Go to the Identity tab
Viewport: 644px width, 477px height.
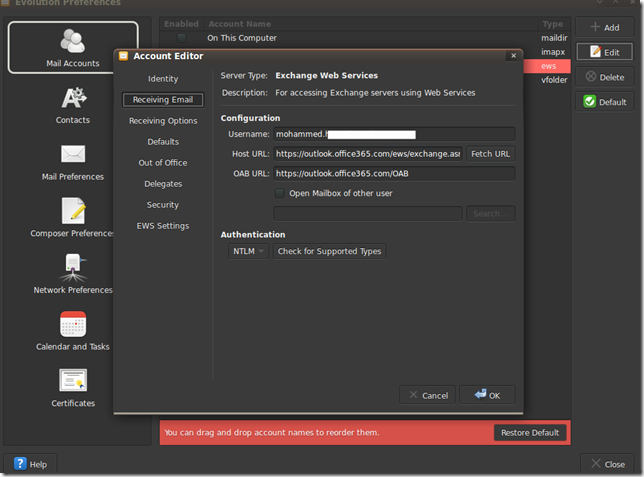[x=163, y=78]
